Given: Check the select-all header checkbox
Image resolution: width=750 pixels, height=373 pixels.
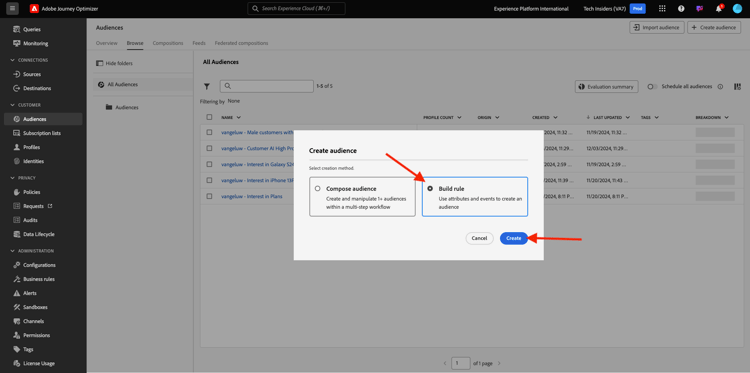Looking at the screenshot, I should [210, 117].
